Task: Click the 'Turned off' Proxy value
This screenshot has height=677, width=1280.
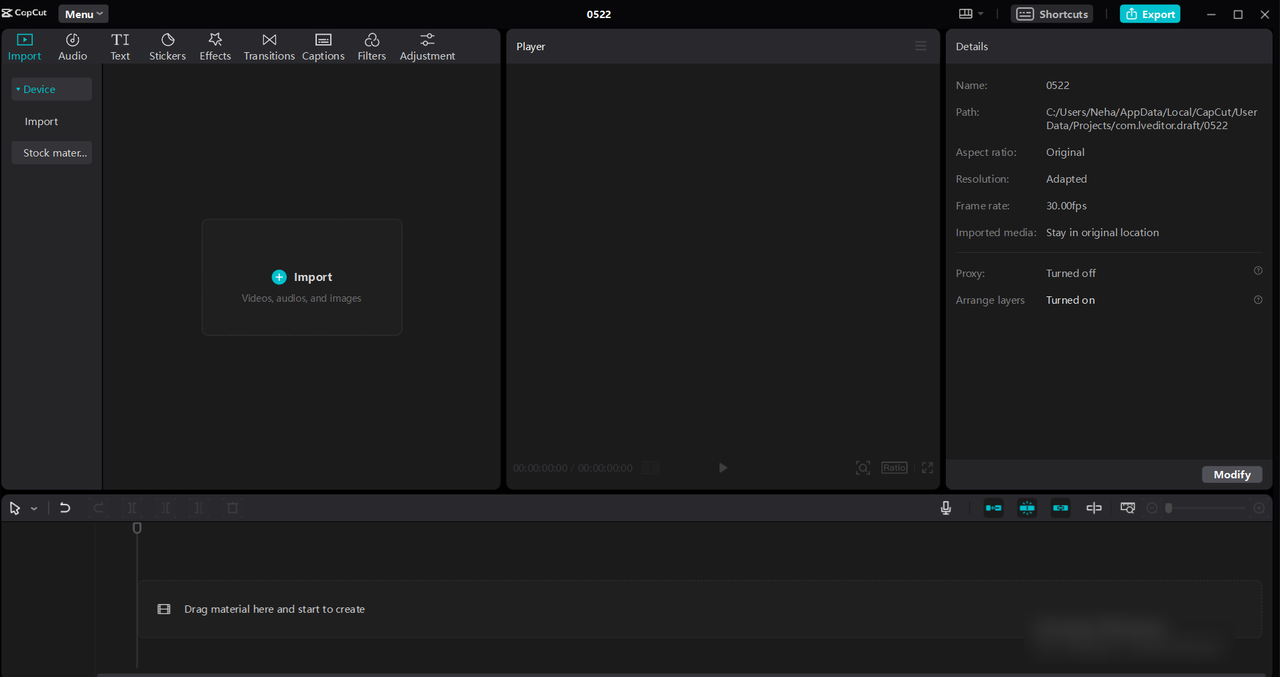Action: (1071, 273)
